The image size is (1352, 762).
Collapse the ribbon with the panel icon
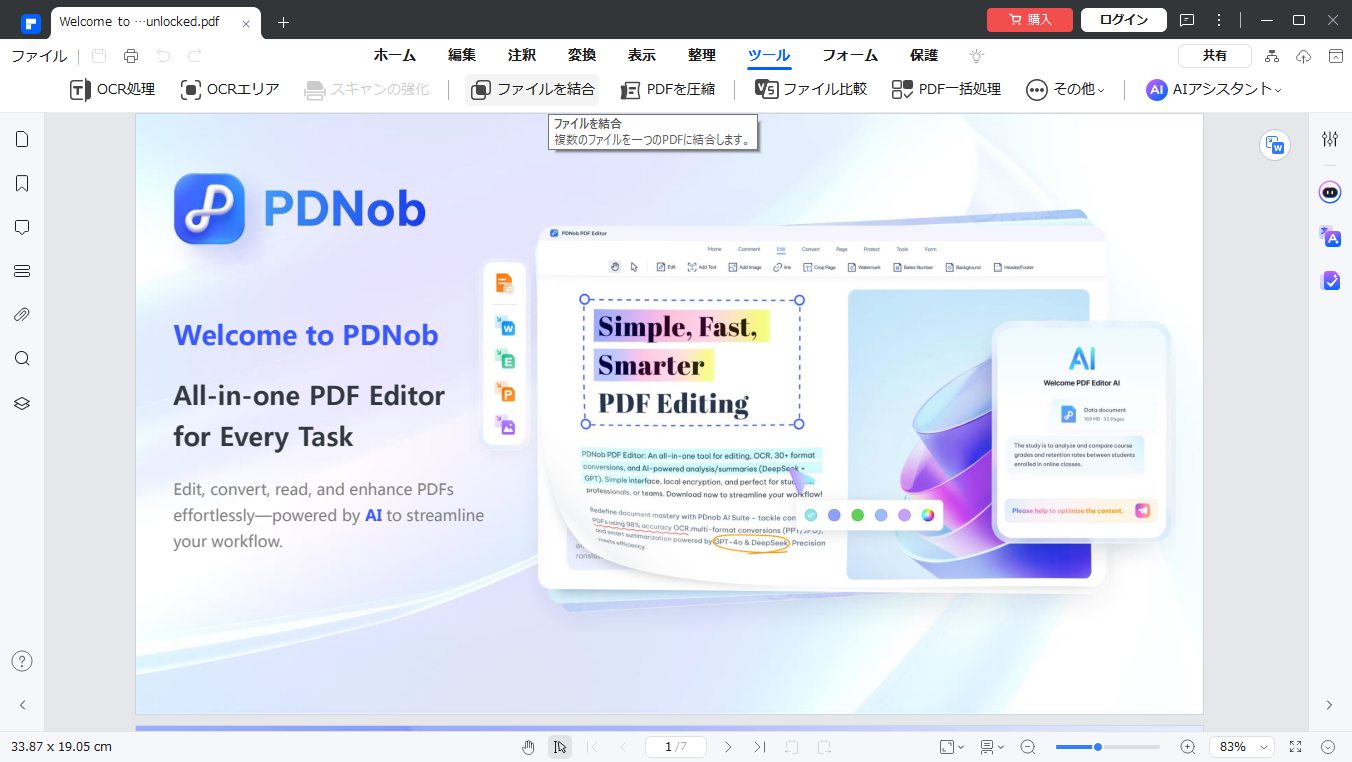pos(1336,56)
